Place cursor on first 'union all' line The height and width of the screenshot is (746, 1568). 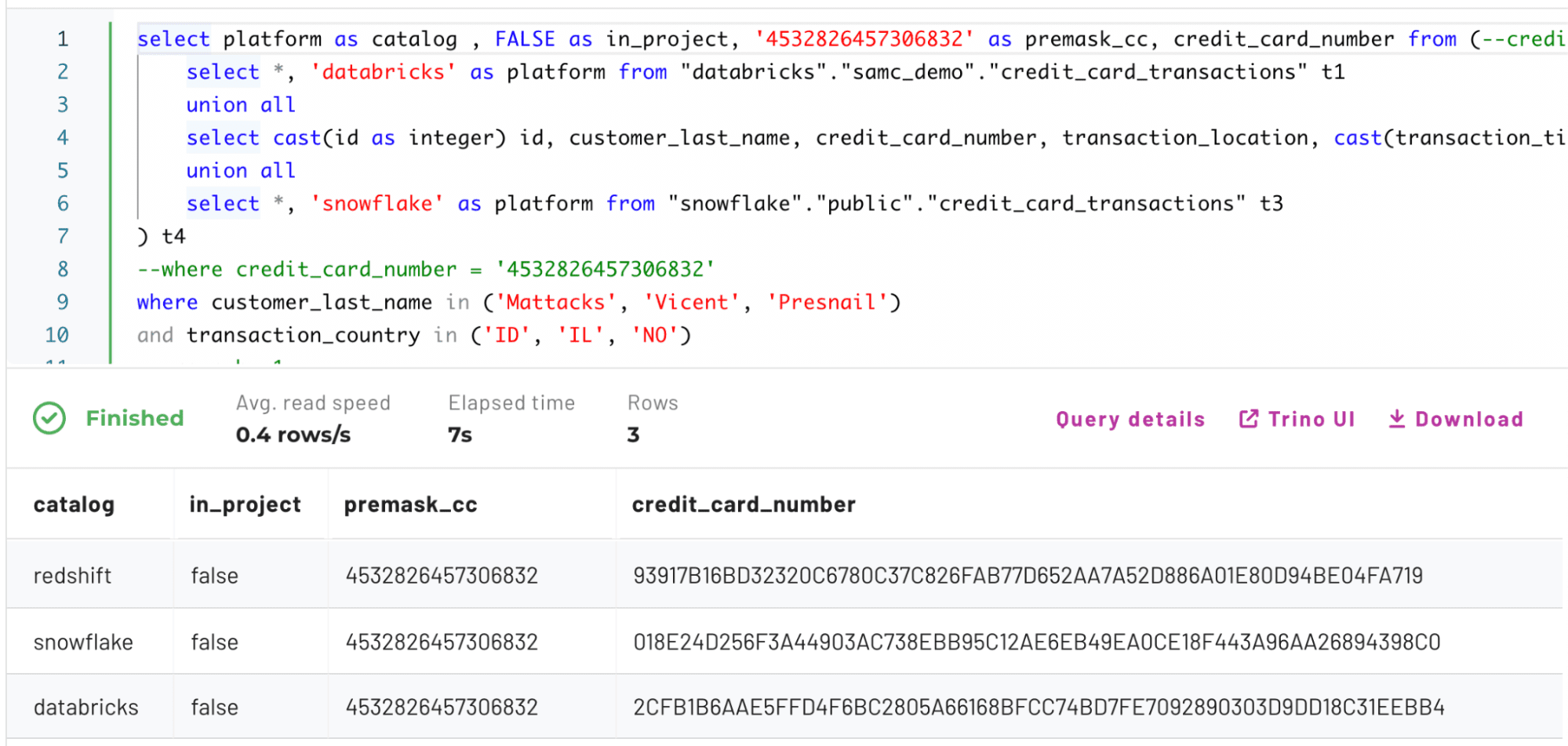(x=241, y=104)
